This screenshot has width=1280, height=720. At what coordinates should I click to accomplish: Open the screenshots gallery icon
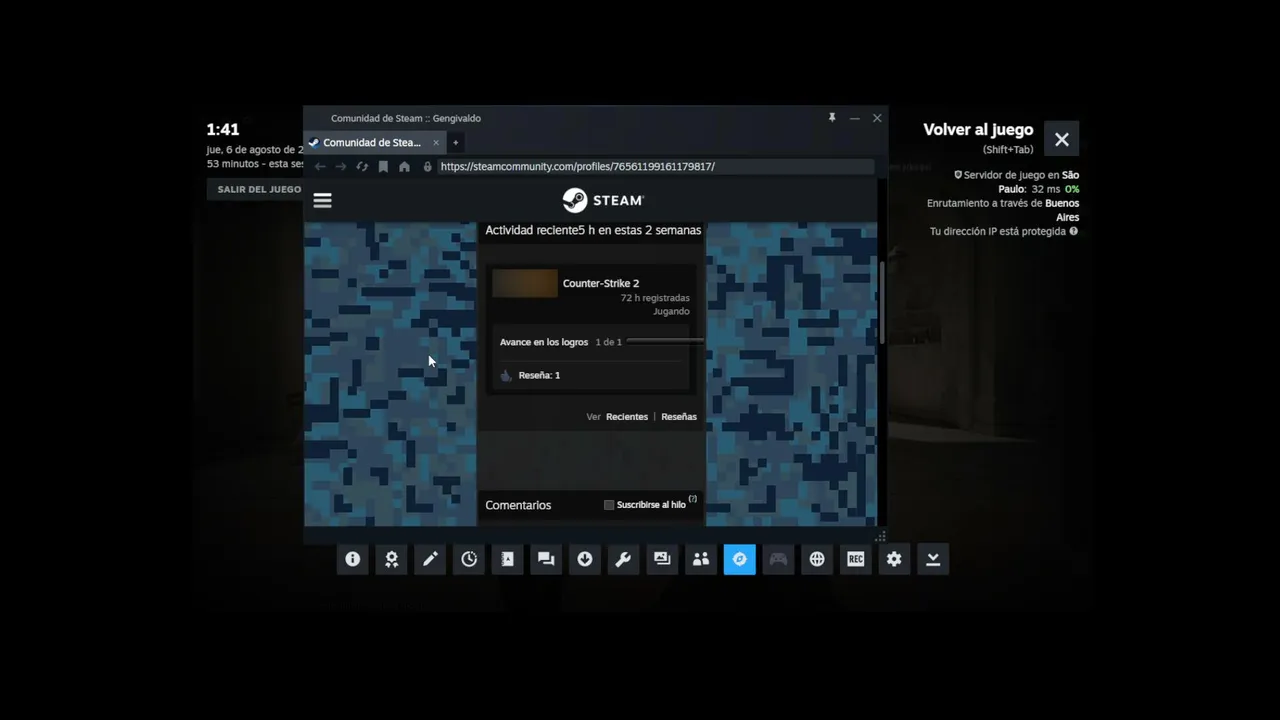(662, 559)
